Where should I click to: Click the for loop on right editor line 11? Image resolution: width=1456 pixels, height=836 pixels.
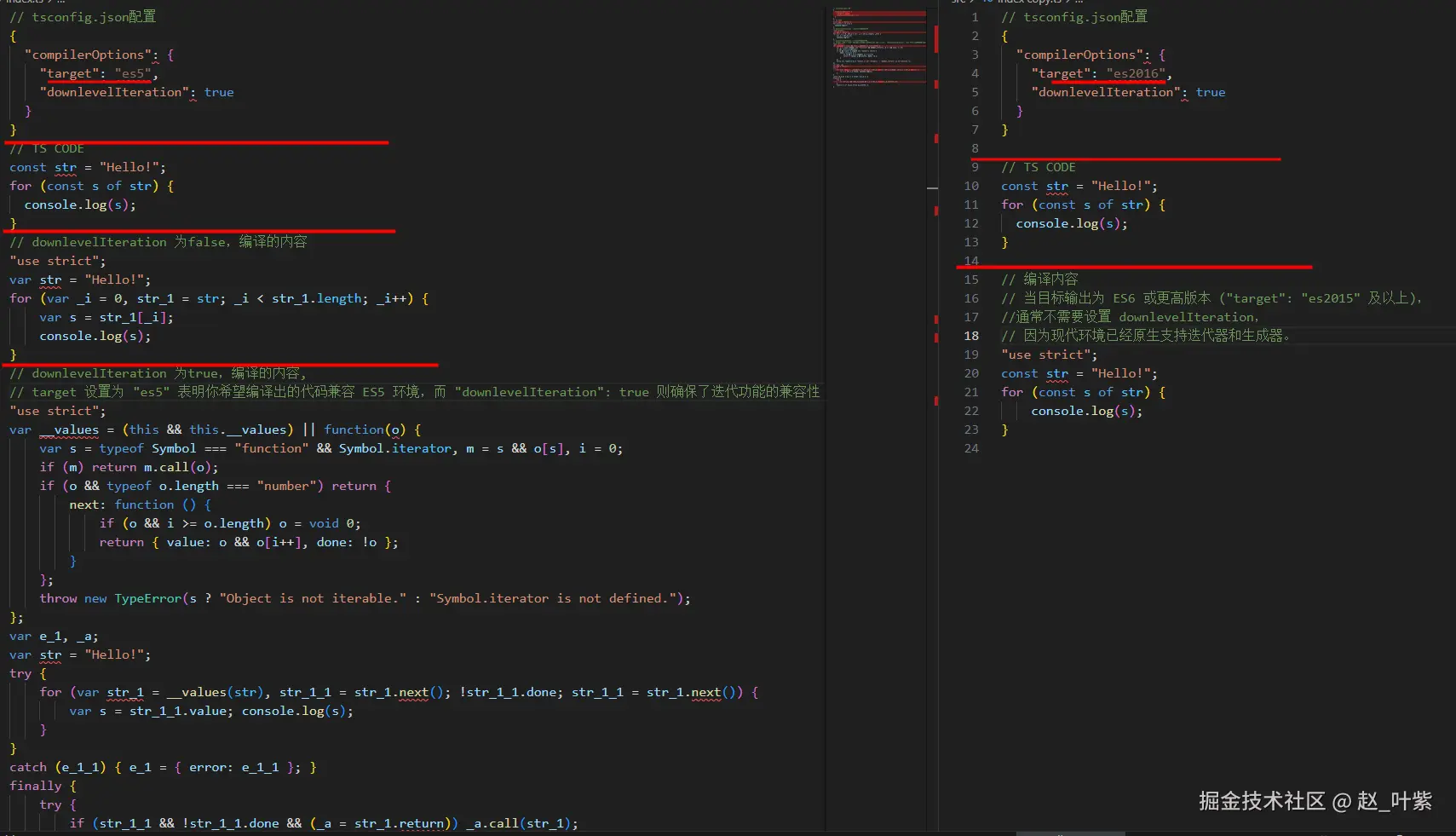1084,205
